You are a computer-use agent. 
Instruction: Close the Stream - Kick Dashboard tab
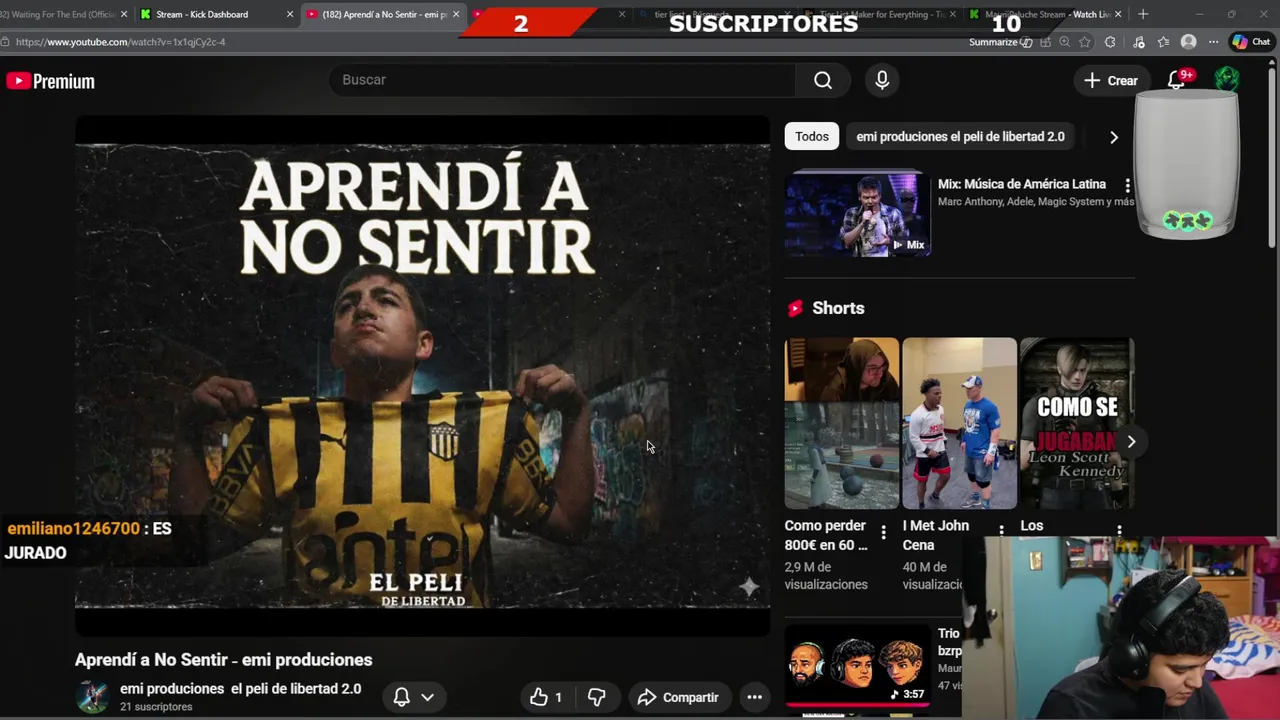(x=290, y=14)
